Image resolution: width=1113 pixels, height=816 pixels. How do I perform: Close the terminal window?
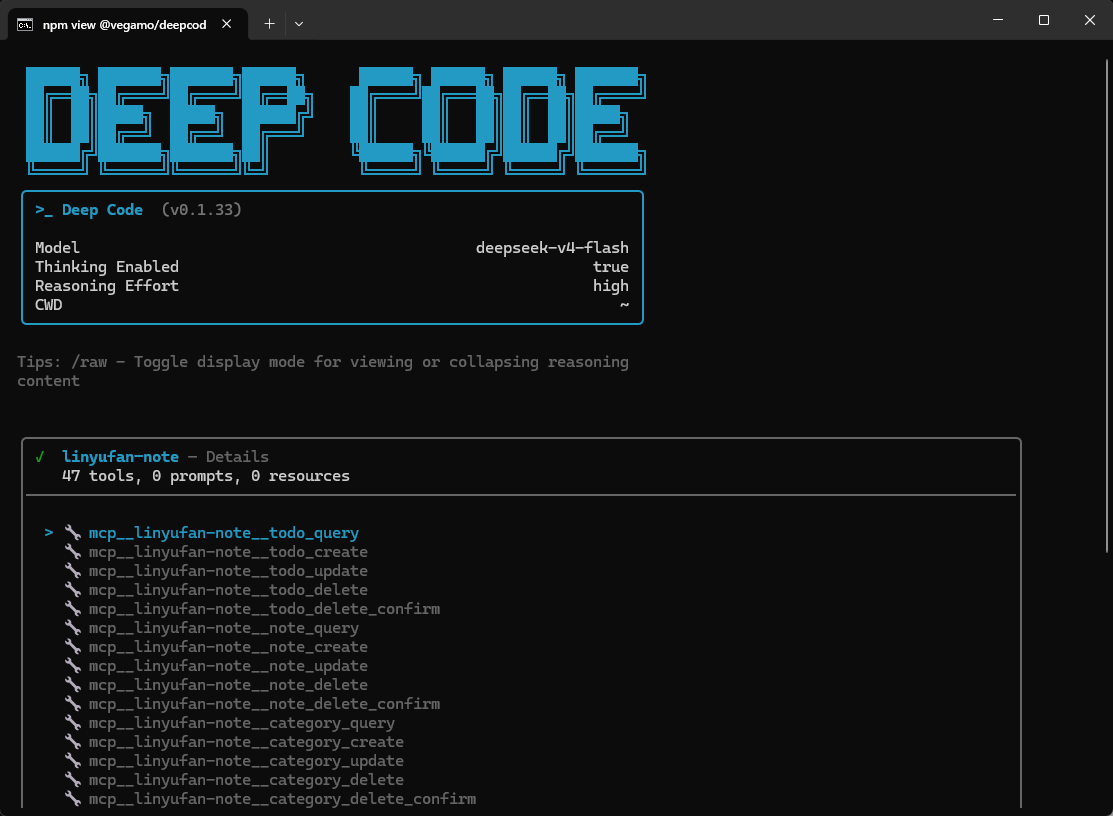(1090, 20)
